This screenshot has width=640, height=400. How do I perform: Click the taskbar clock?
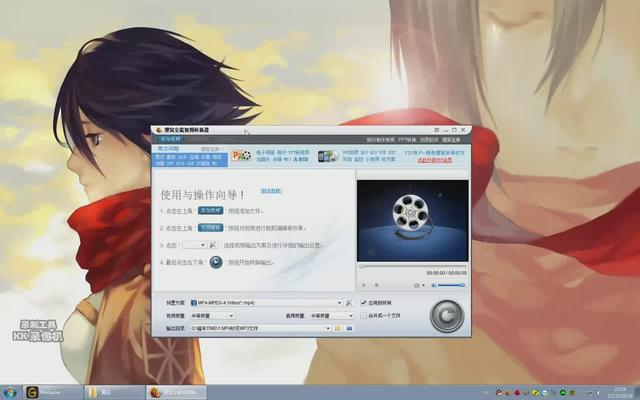pos(618,392)
